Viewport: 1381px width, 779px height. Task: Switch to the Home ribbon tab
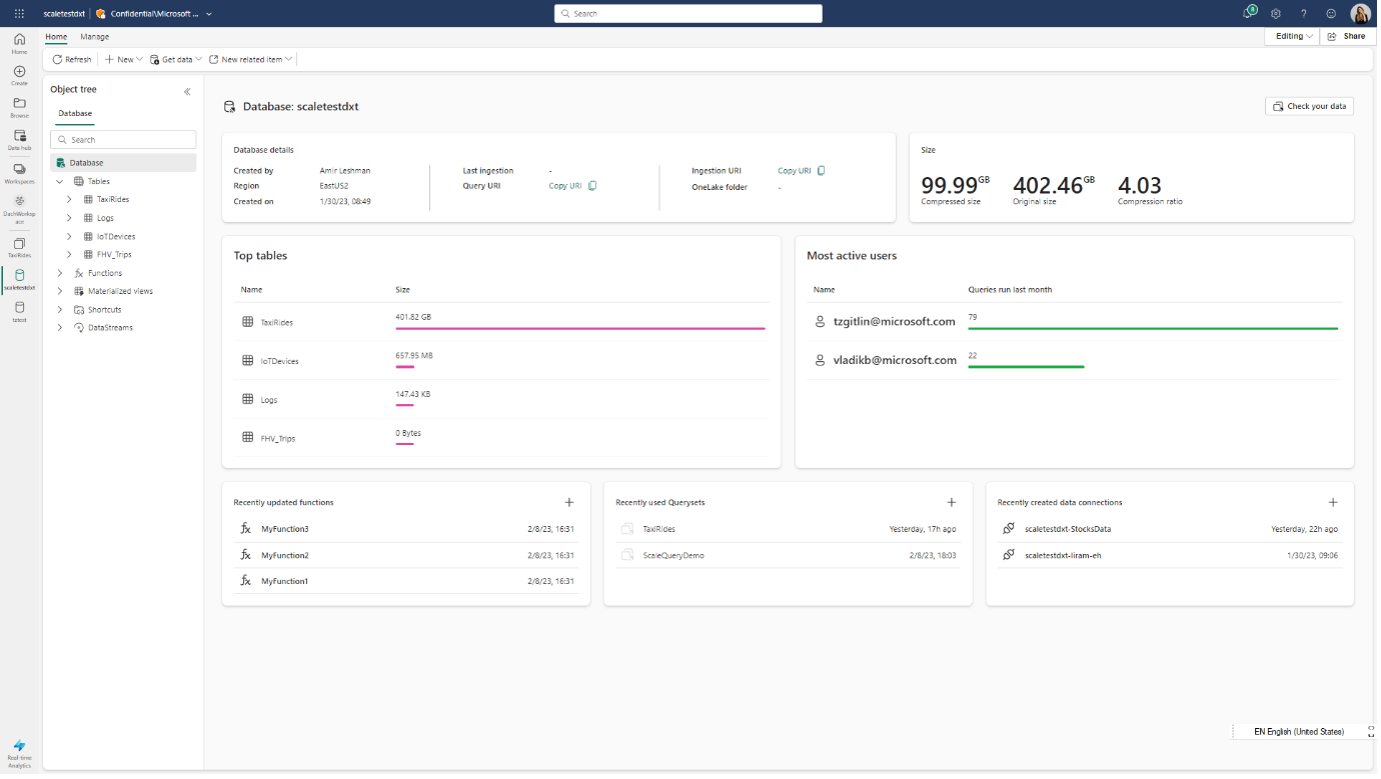click(x=56, y=37)
